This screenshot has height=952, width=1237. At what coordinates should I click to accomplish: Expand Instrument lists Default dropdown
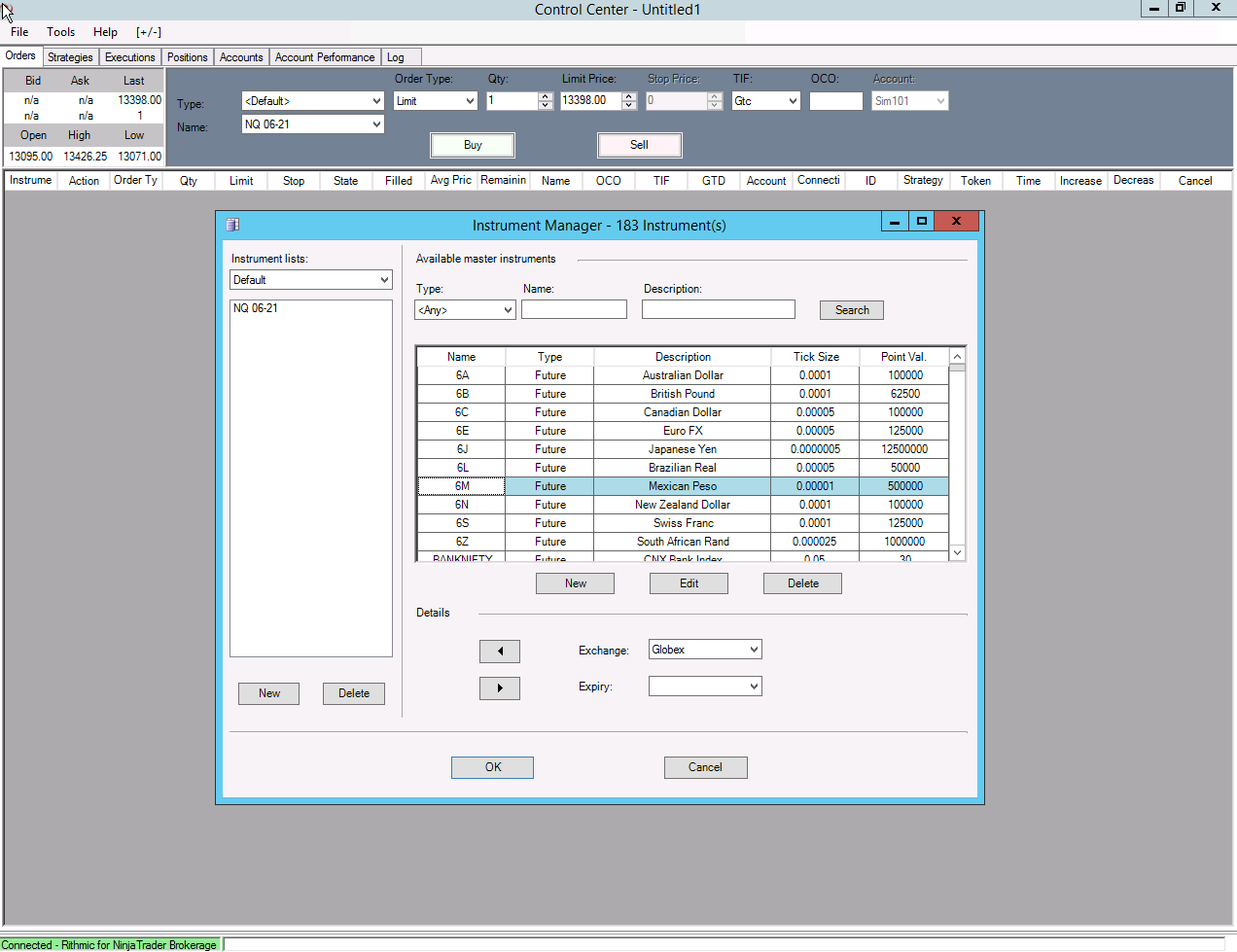tap(384, 280)
